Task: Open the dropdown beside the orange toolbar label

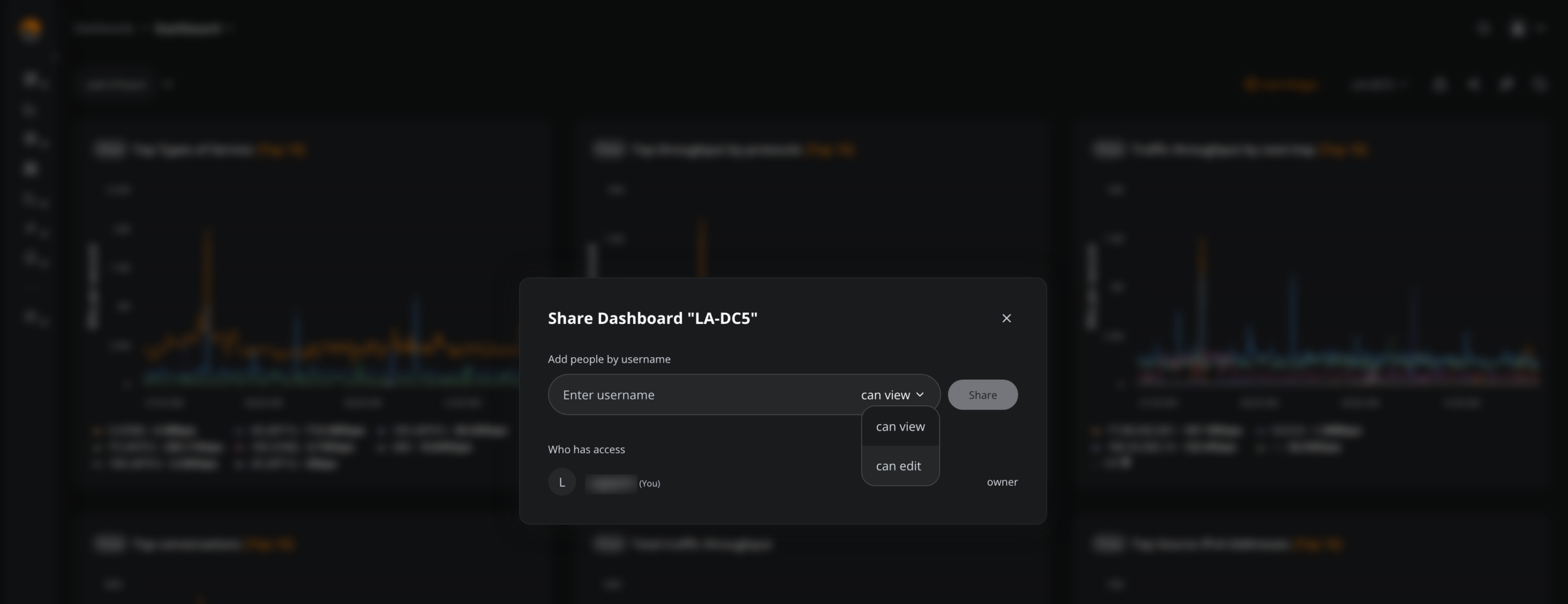Action: (1378, 85)
